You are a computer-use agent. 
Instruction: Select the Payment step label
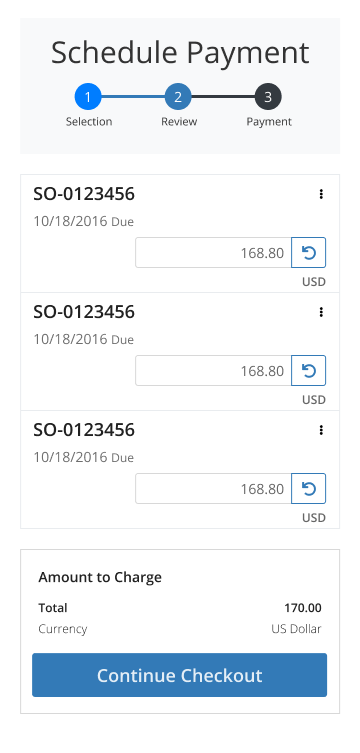(x=269, y=121)
